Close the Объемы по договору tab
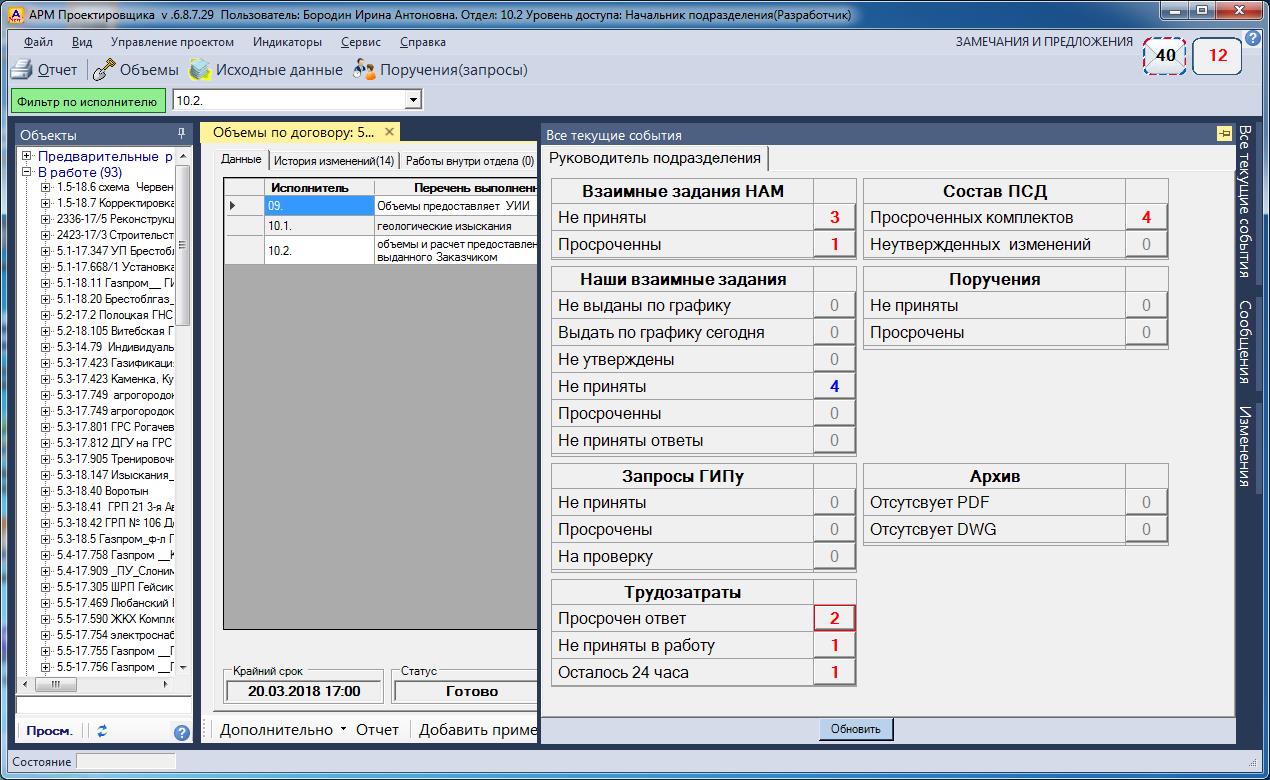Viewport: 1270px width, 780px height. tap(389, 132)
